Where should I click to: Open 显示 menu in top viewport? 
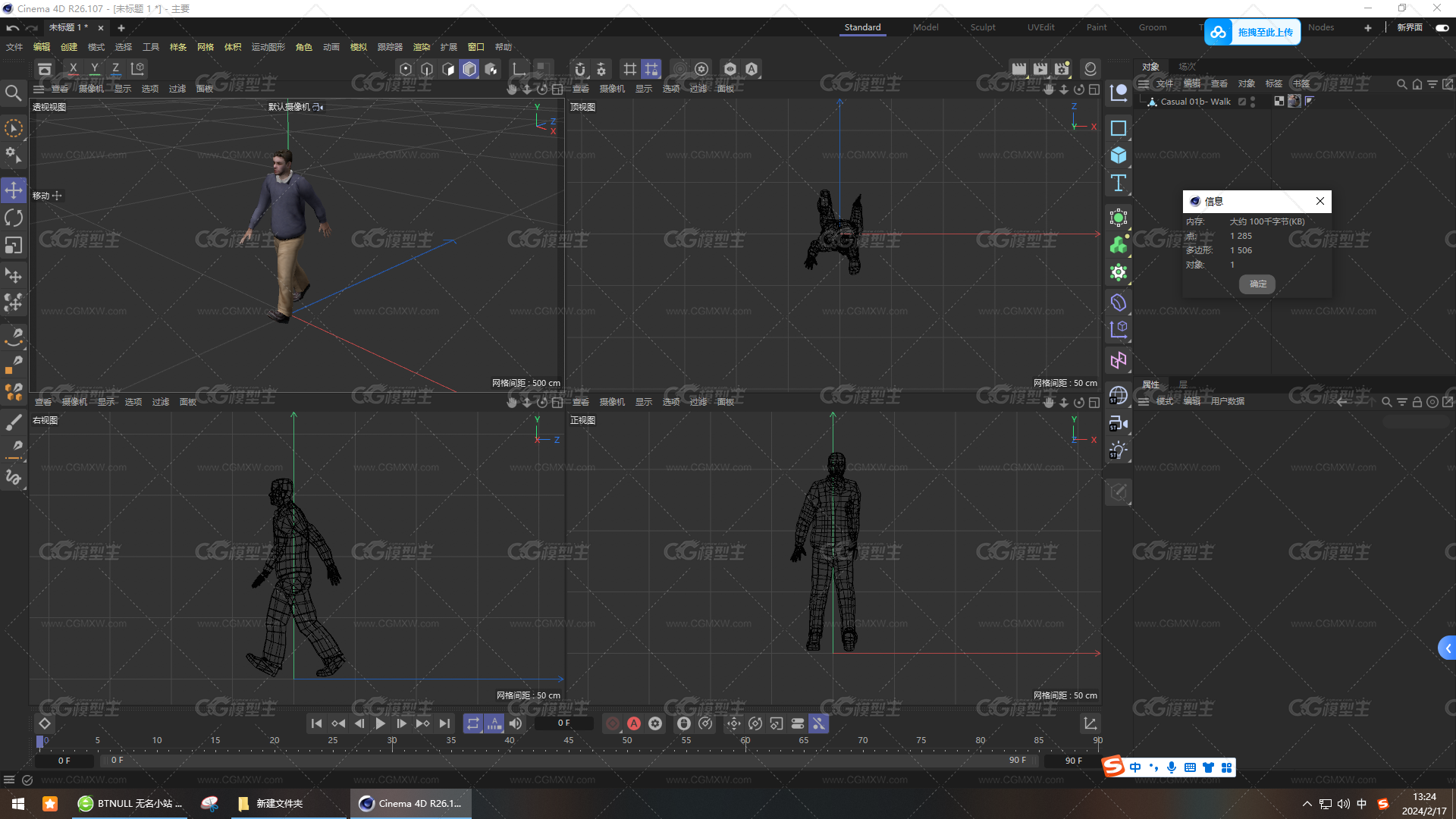tap(643, 89)
